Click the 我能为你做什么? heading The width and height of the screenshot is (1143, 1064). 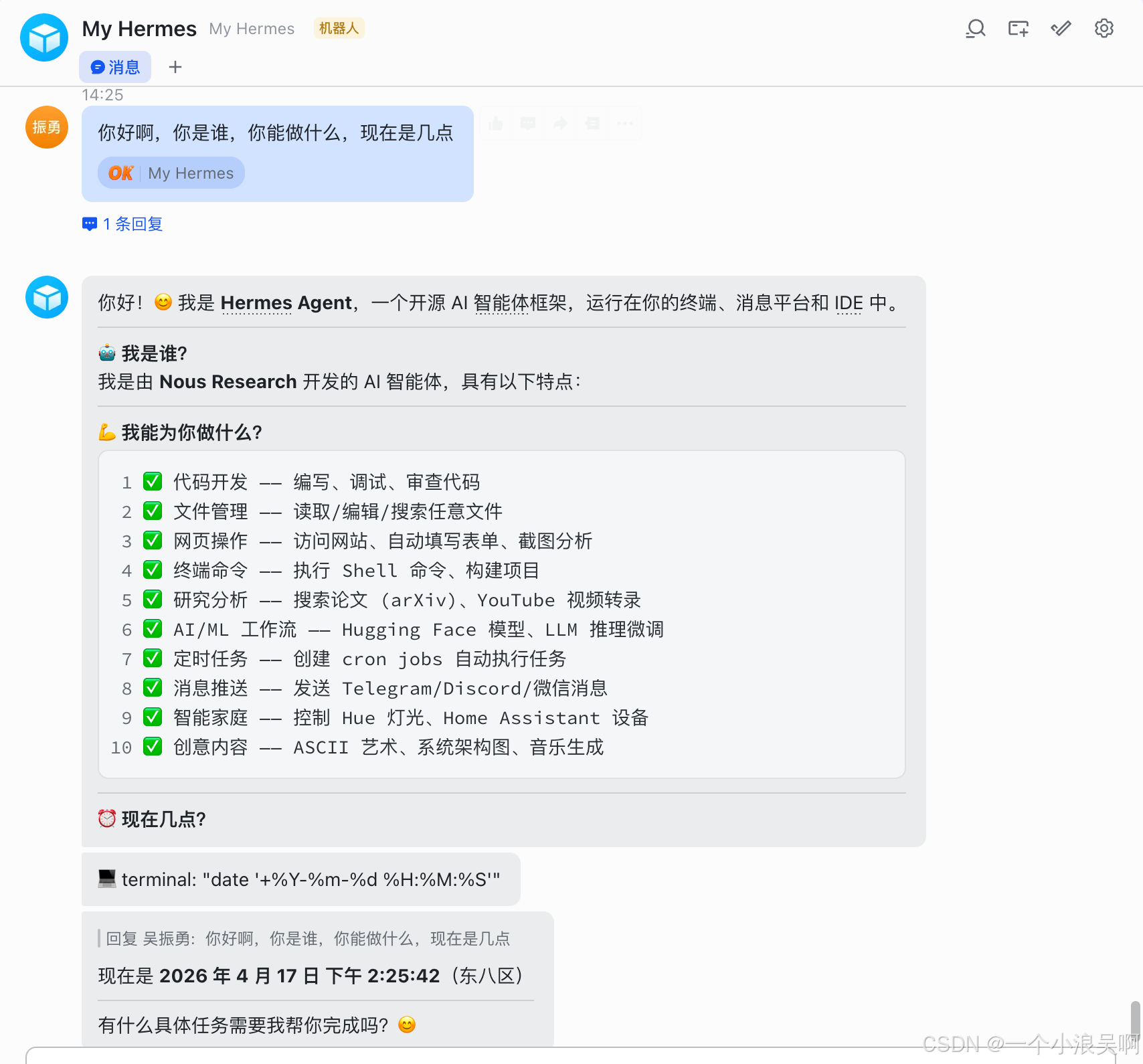pyautogui.click(x=192, y=432)
